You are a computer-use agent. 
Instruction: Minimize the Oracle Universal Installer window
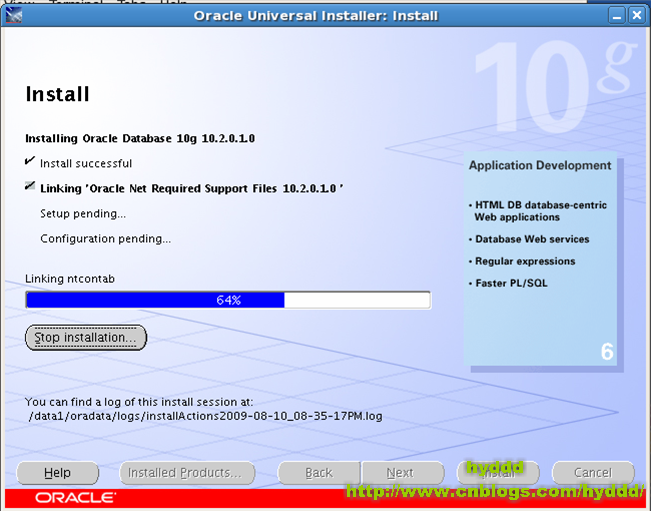(x=617, y=16)
